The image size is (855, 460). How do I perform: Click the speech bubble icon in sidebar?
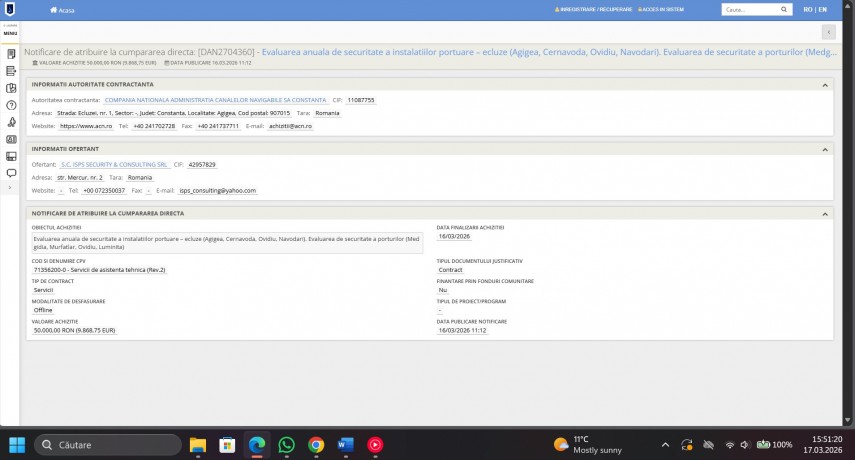point(11,172)
